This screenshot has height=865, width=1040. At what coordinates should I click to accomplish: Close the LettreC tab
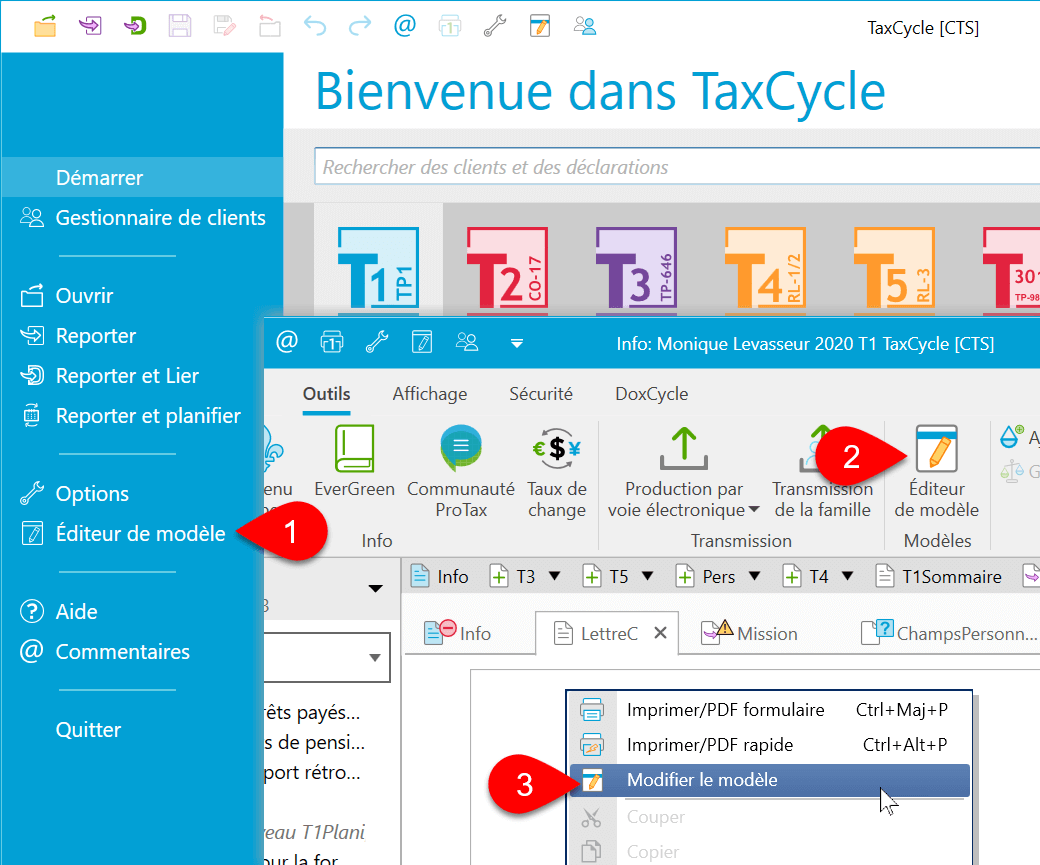pos(660,633)
